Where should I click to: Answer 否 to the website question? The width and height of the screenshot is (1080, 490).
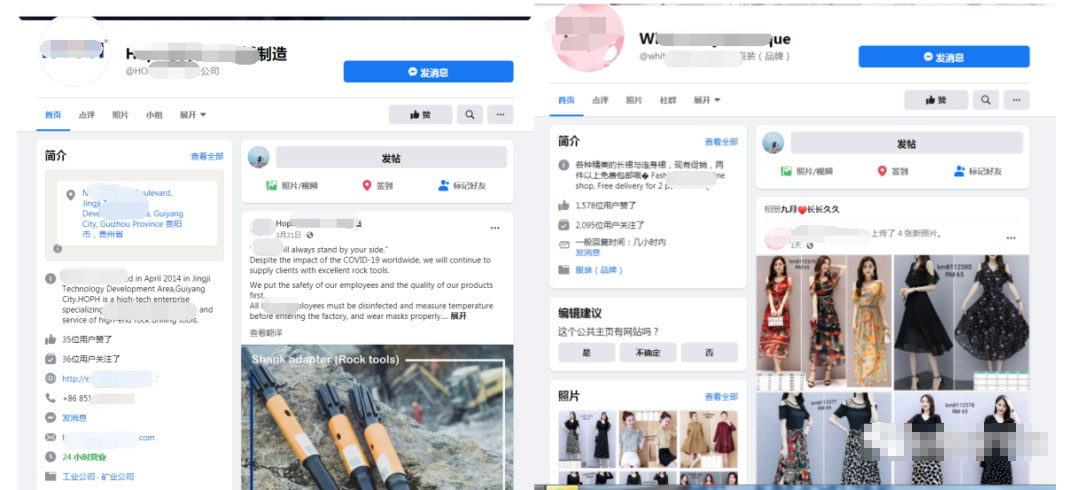(x=709, y=352)
